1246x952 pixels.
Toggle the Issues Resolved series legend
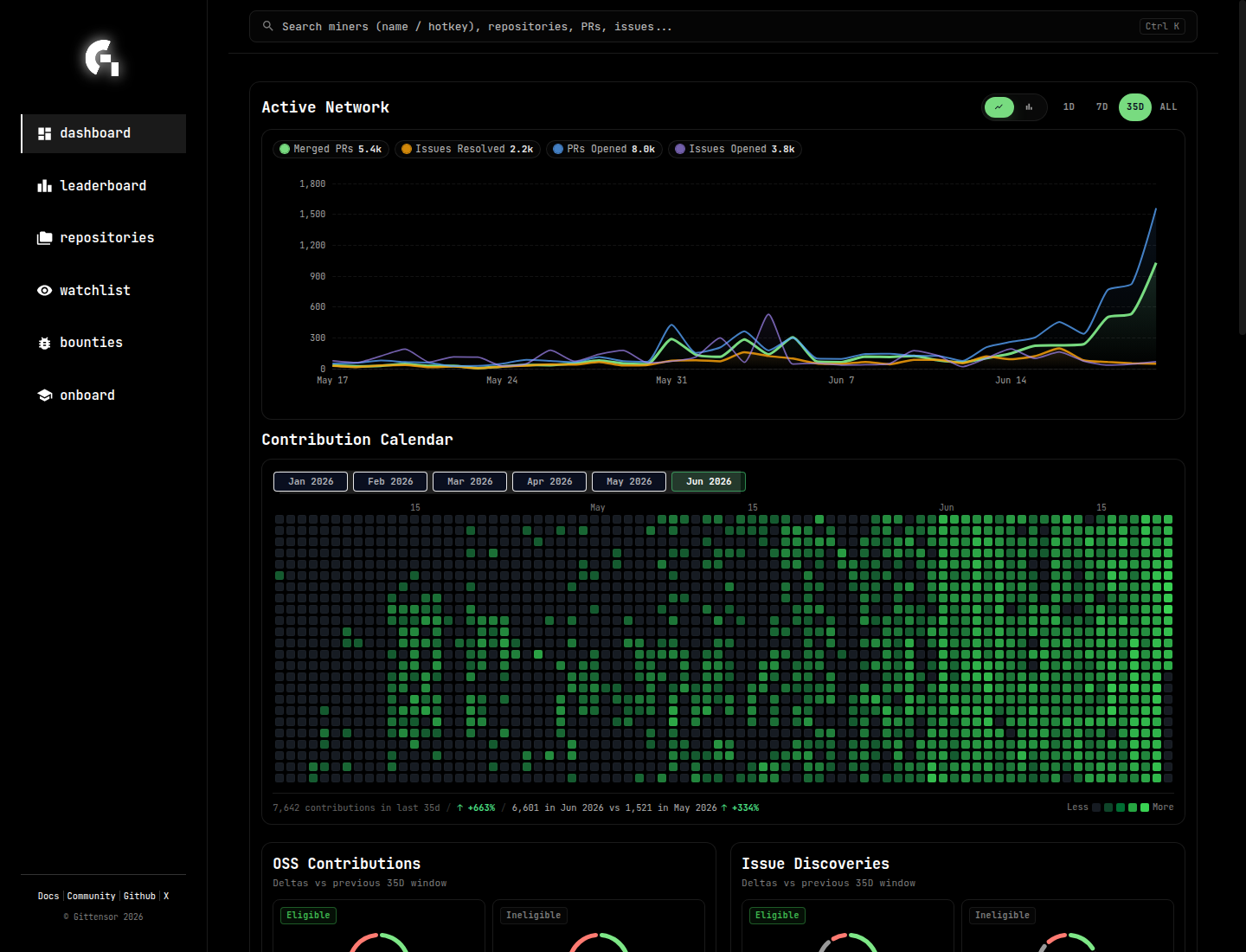467,149
